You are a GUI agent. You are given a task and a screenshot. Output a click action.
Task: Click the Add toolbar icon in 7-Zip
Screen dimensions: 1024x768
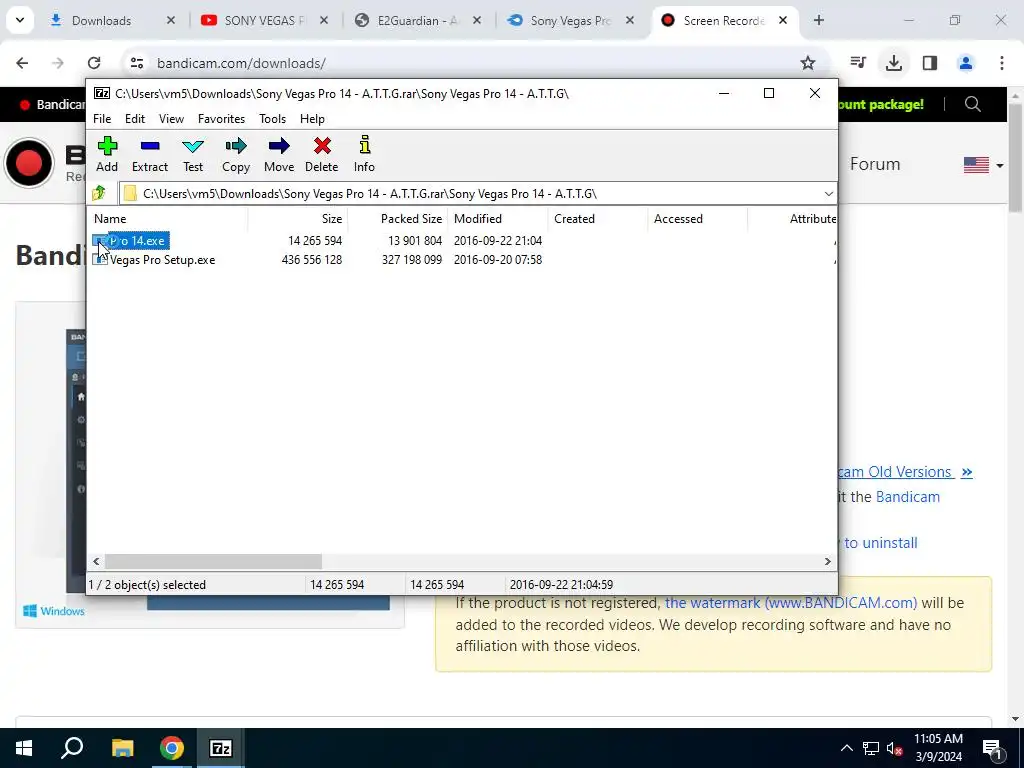tap(107, 154)
